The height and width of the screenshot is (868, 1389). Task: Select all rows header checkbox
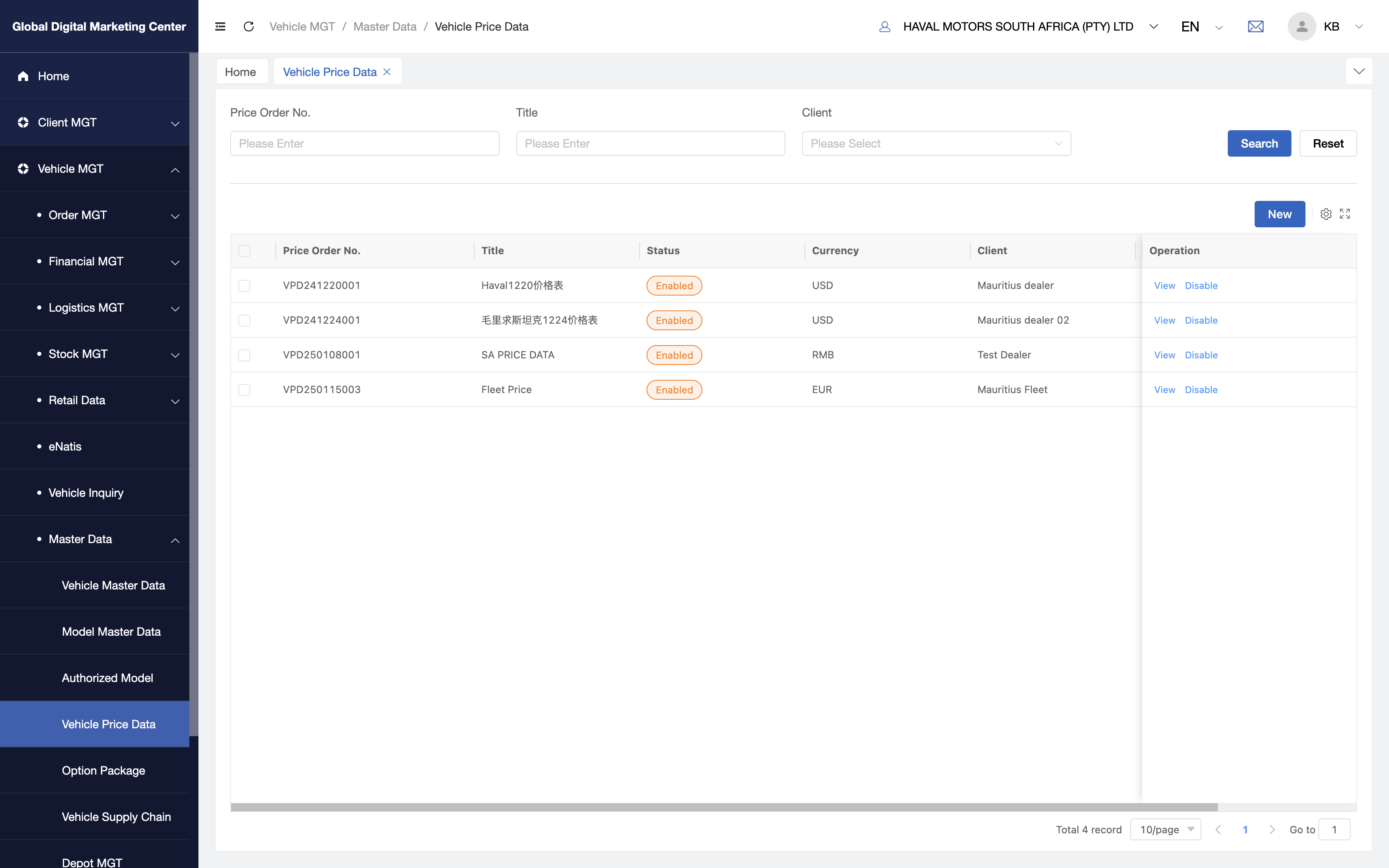(x=244, y=251)
